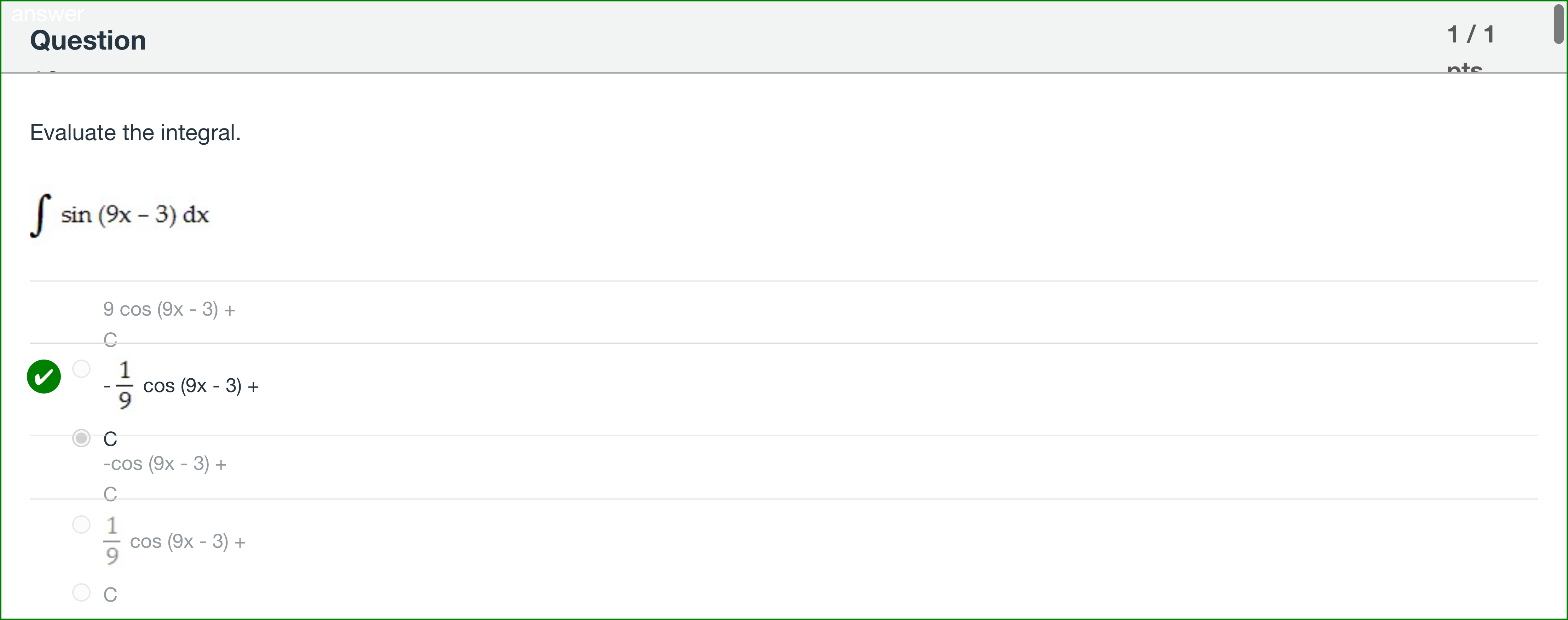This screenshot has height=620, width=1568.
Task: Select the empty radio beside the negative one-ninth fraction
Action: 81,368
